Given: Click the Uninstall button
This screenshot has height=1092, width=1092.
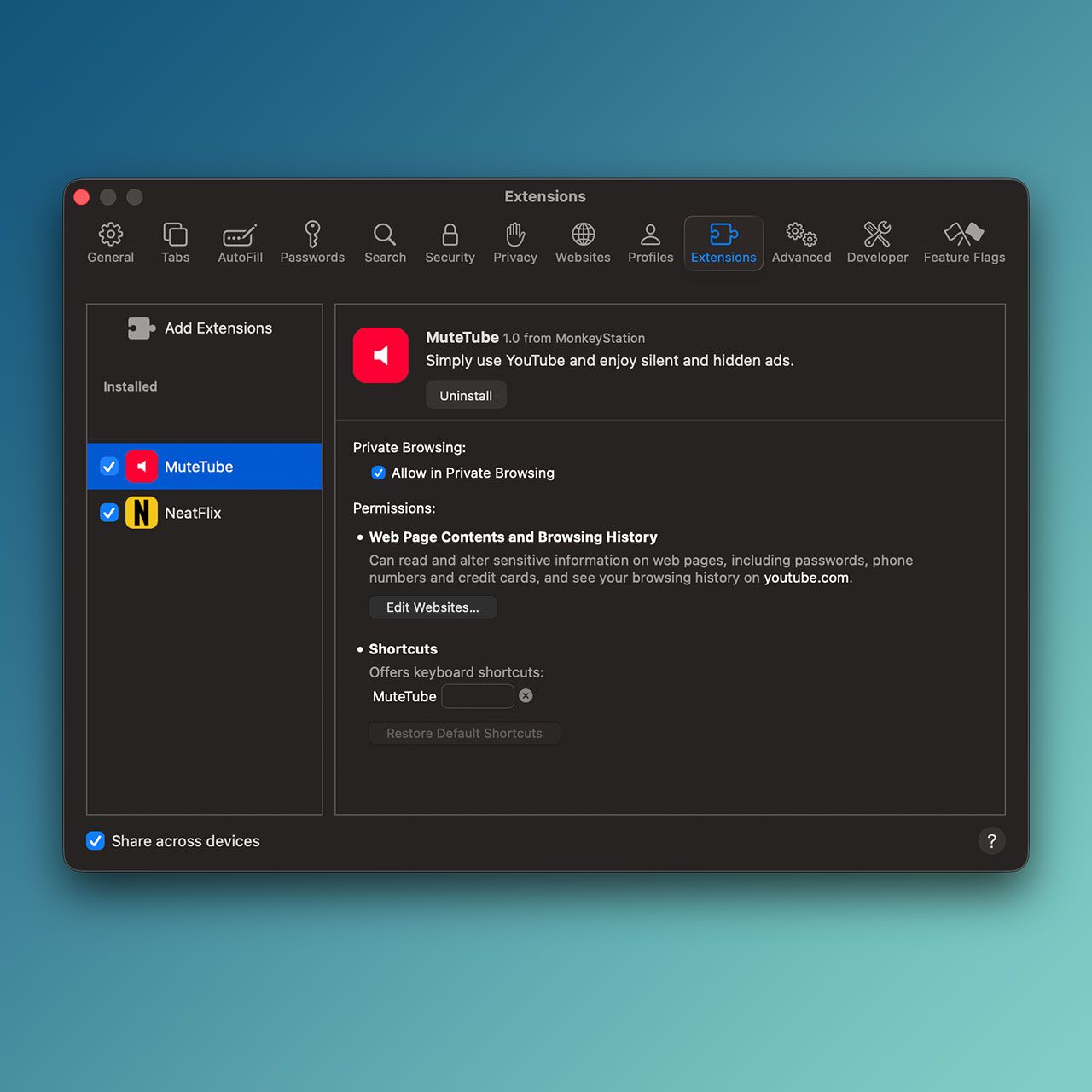Looking at the screenshot, I should tap(466, 396).
